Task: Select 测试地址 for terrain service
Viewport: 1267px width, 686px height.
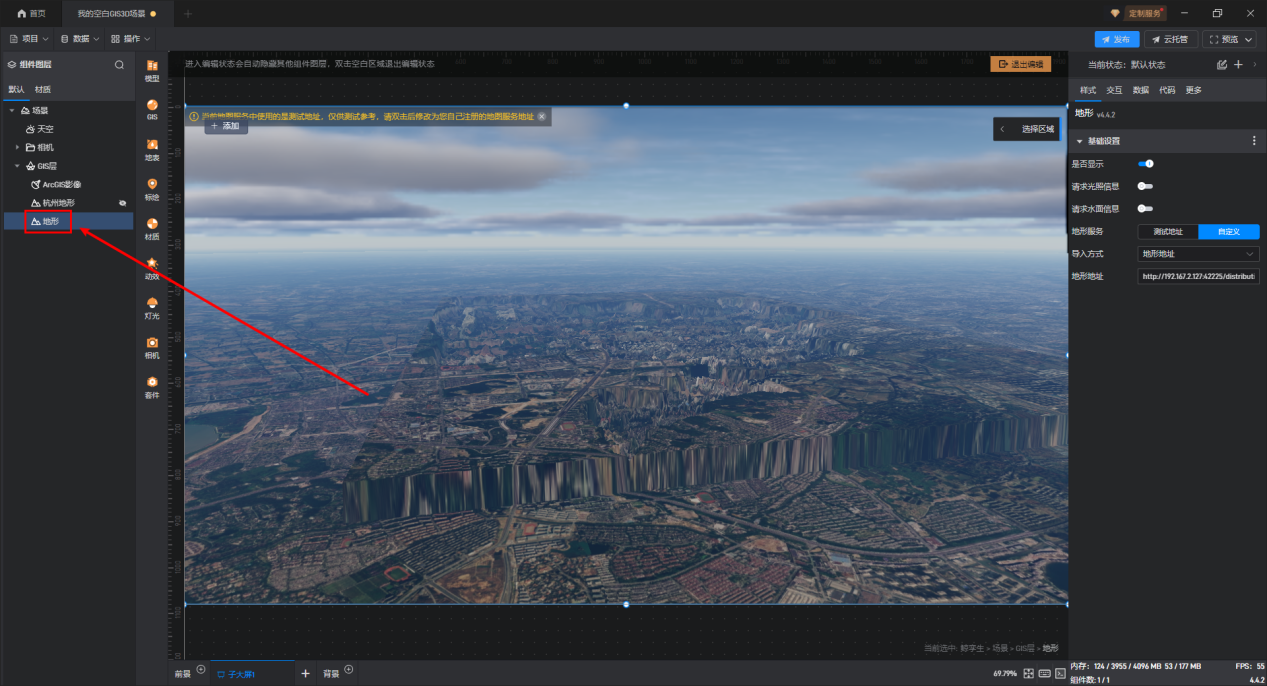Action: [x=1167, y=231]
